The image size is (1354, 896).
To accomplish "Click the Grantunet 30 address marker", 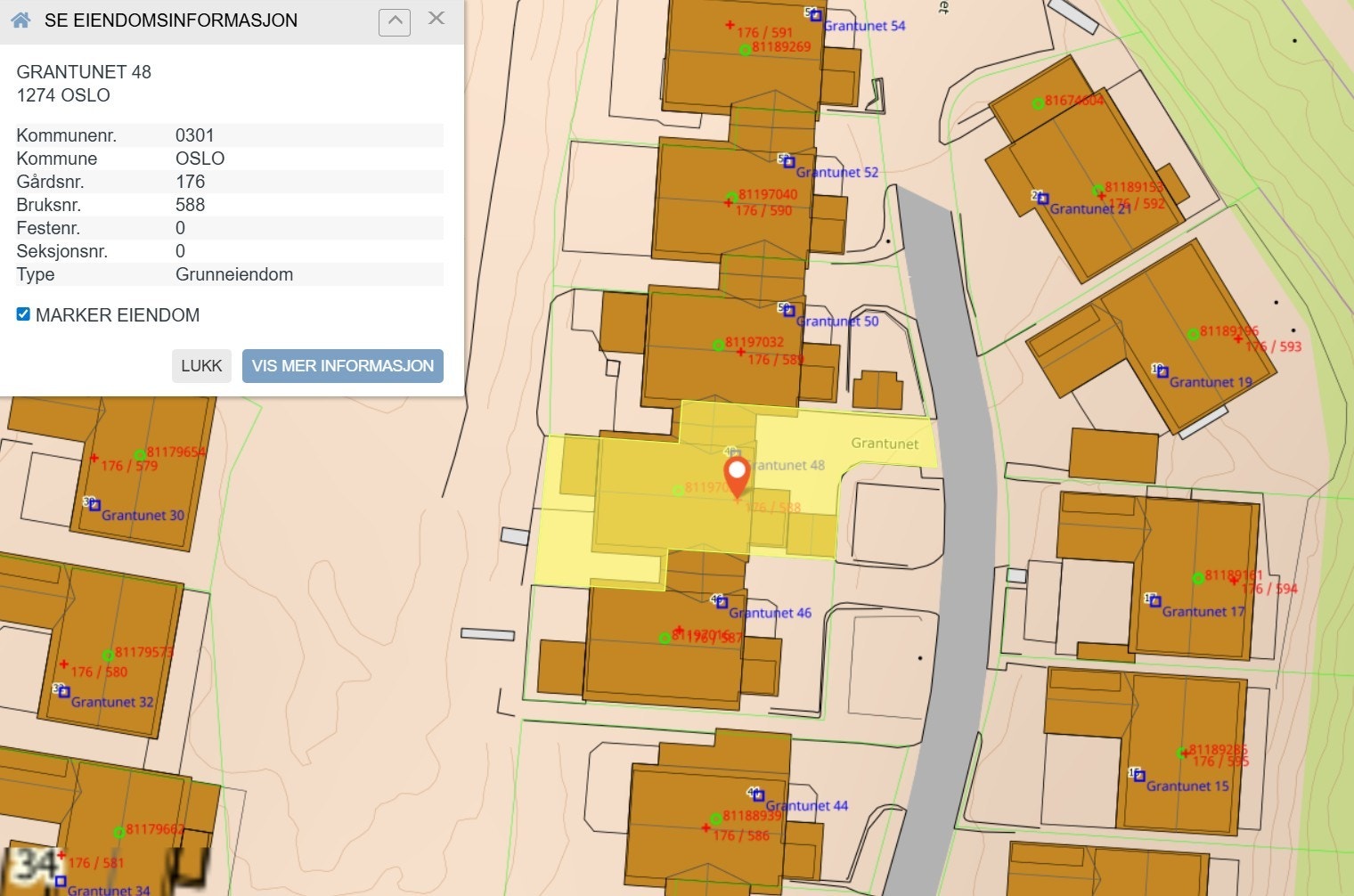I will (94, 505).
